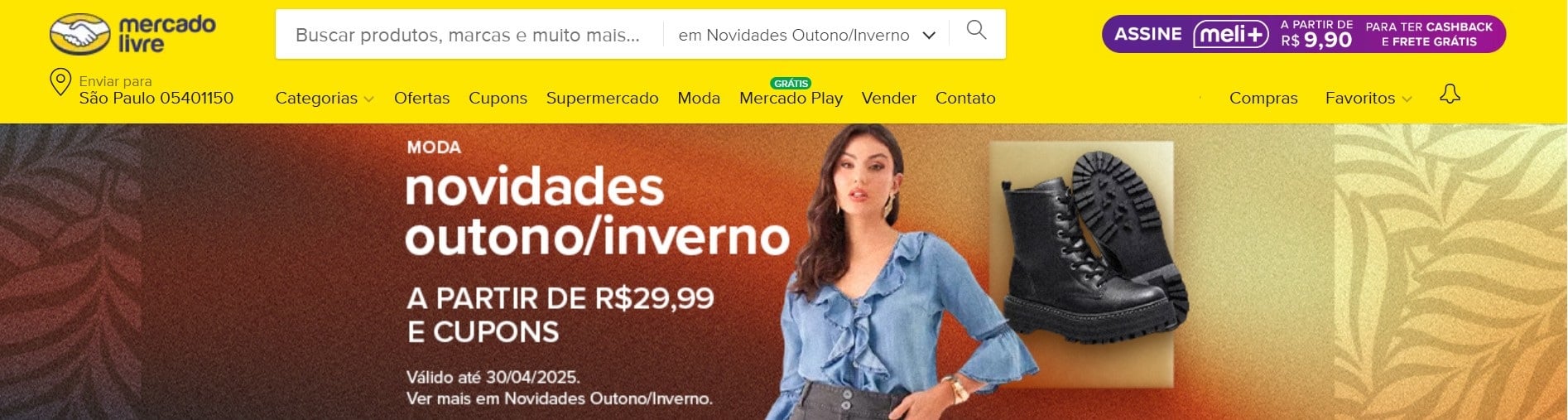This screenshot has width=1568, height=420.
Task: Click the Vender link
Action: tap(888, 98)
